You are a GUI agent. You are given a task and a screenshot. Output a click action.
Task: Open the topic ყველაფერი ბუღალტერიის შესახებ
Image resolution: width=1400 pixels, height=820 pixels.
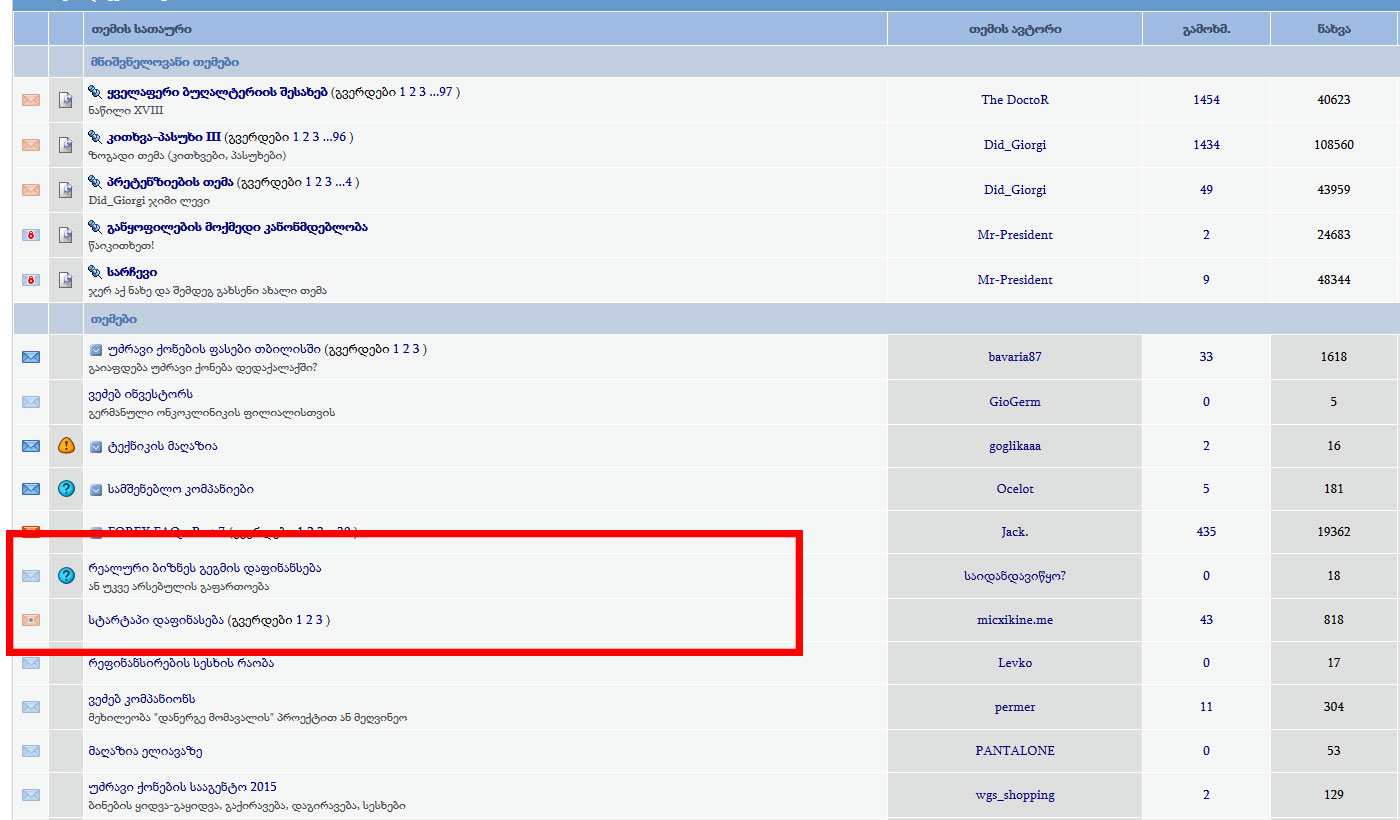tap(217, 92)
